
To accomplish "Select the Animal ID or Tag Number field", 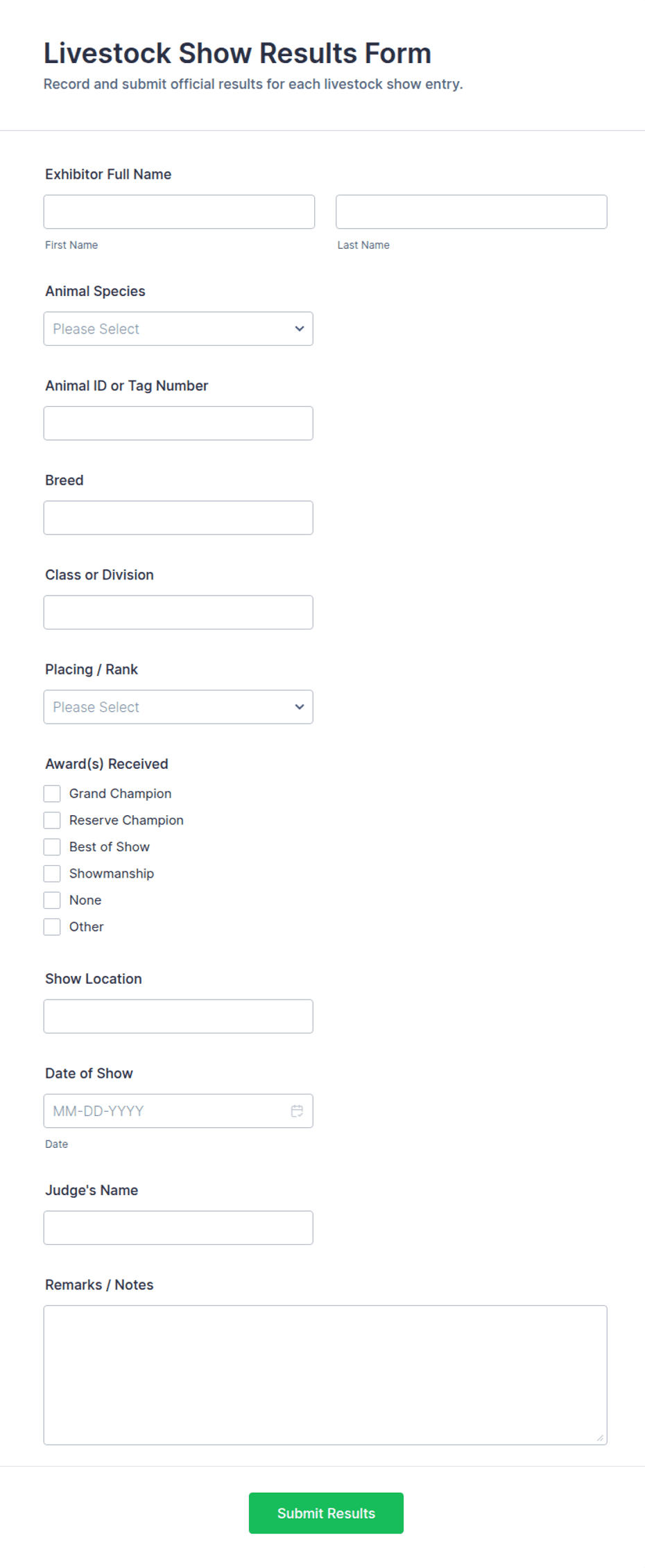I will click(178, 423).
